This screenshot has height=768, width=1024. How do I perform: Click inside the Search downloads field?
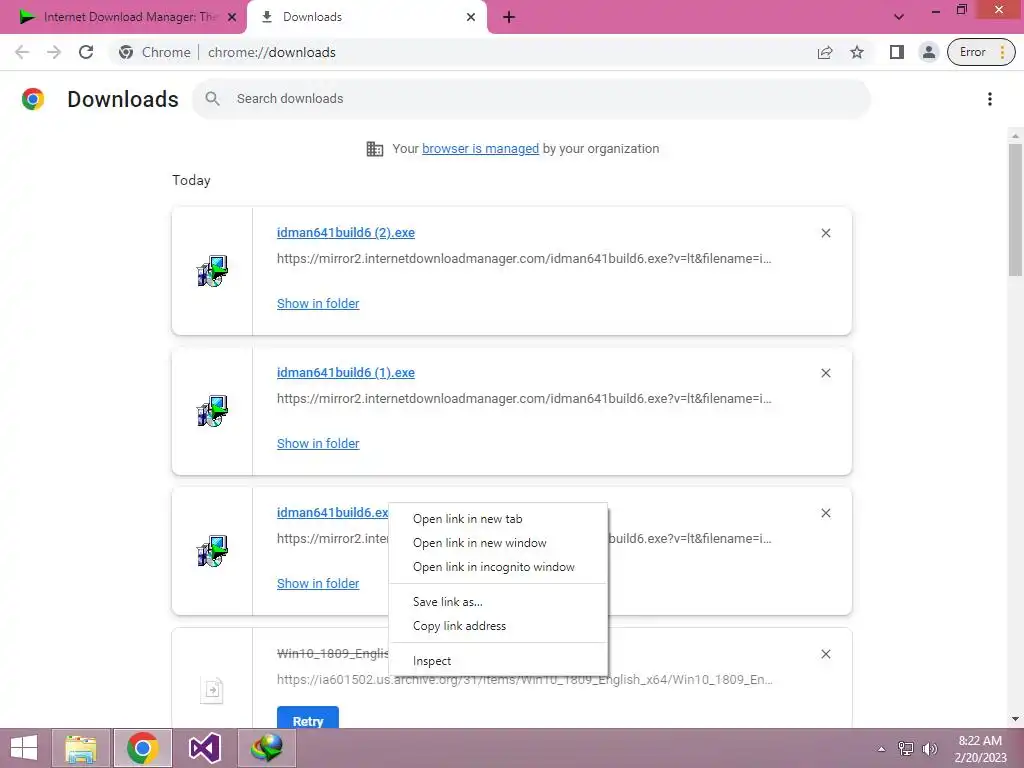pos(531,99)
